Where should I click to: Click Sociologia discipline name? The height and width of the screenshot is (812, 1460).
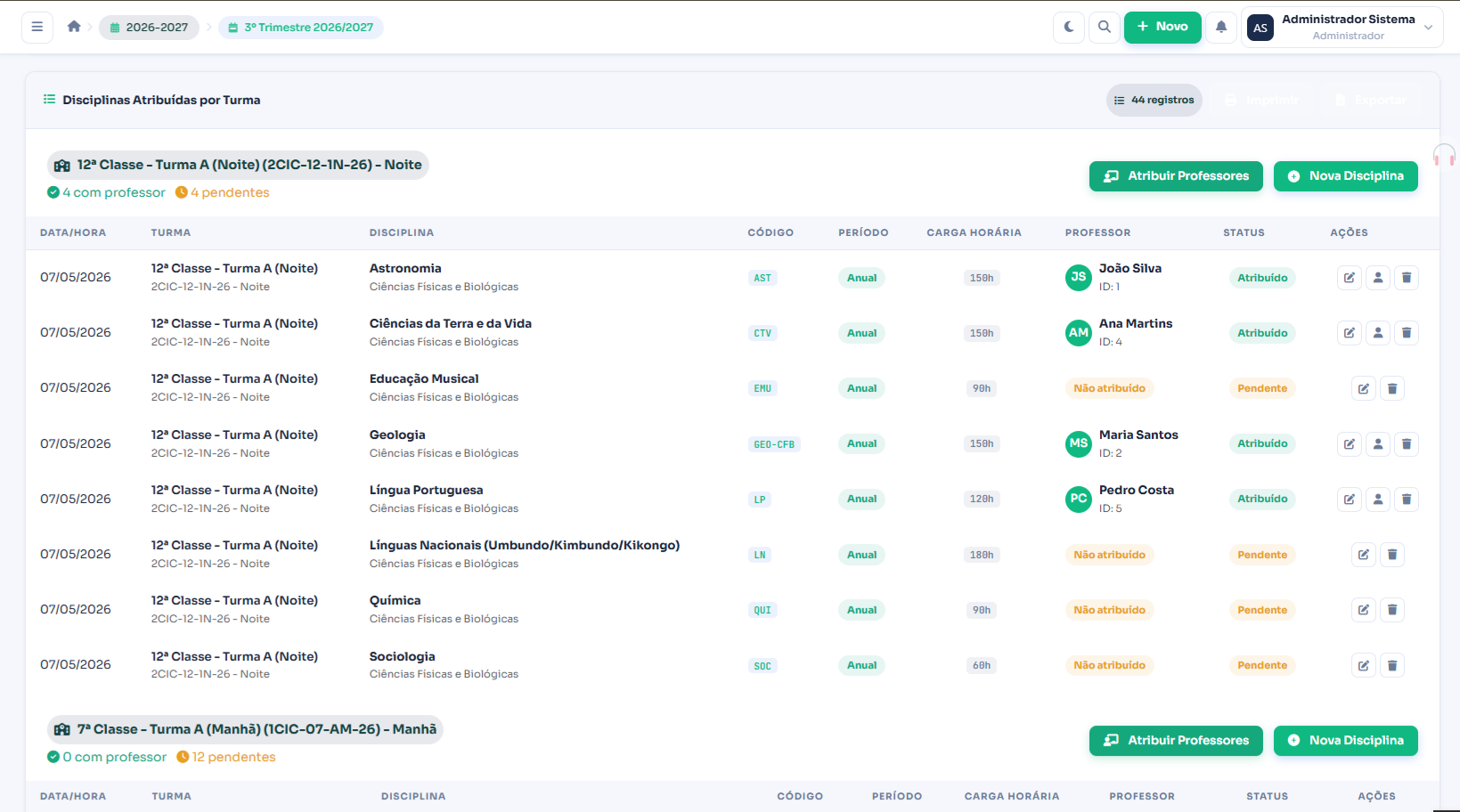click(403, 657)
